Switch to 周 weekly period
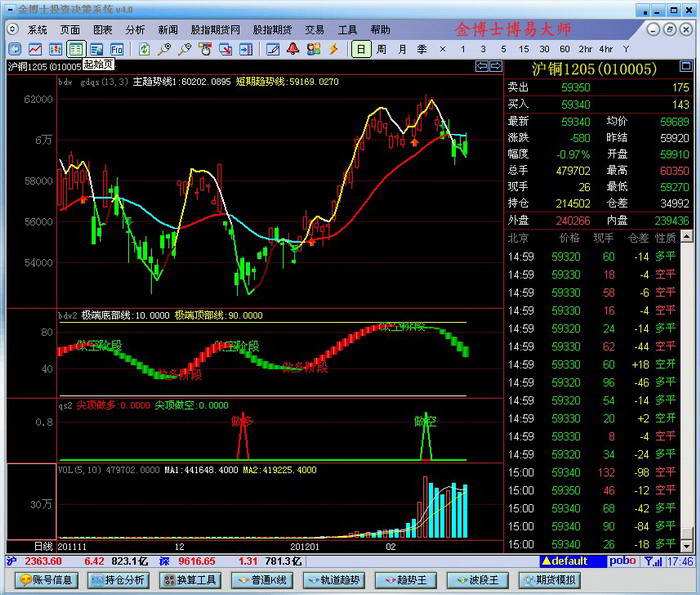The image size is (700, 595). pos(382,49)
